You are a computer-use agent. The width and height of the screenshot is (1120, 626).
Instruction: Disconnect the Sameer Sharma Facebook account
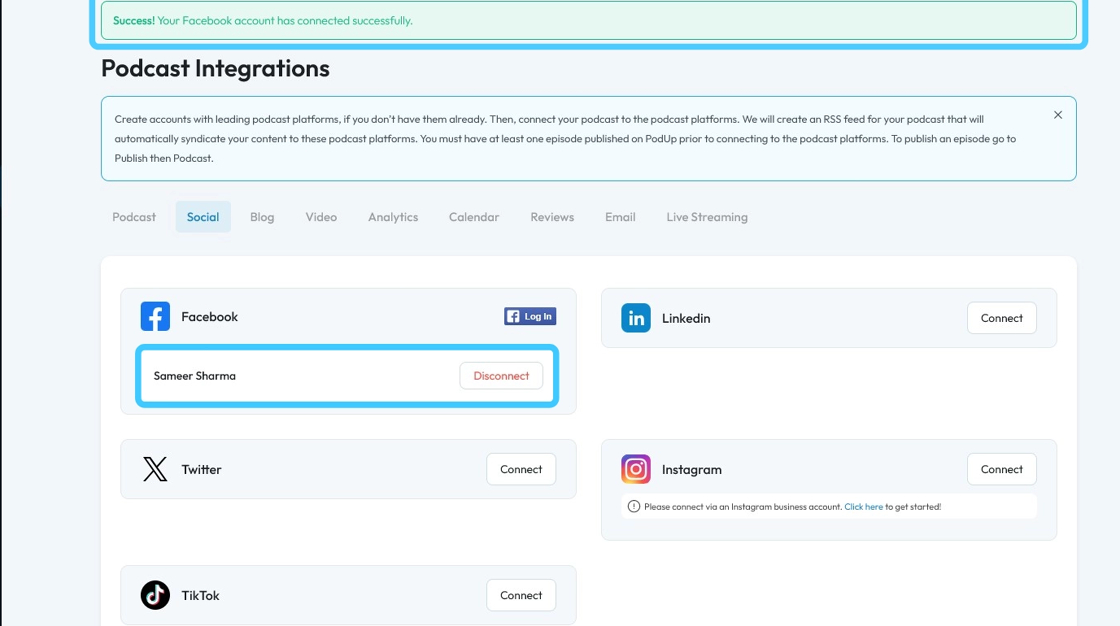coord(501,376)
